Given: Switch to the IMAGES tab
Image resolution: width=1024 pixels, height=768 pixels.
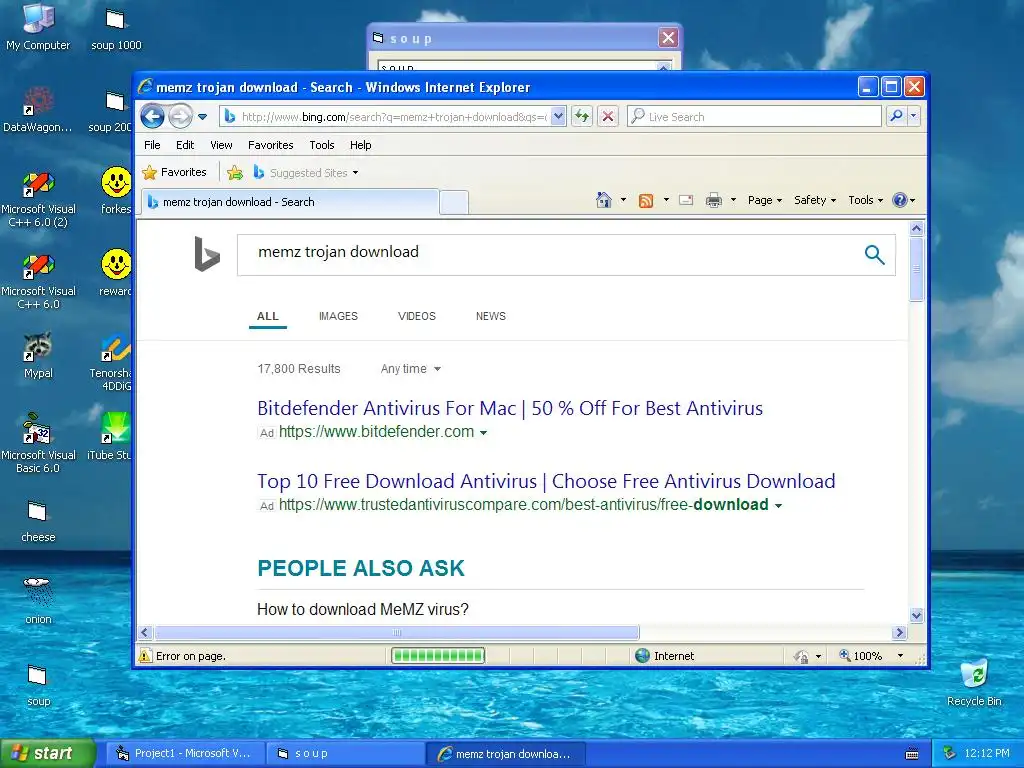Looking at the screenshot, I should tap(338, 316).
